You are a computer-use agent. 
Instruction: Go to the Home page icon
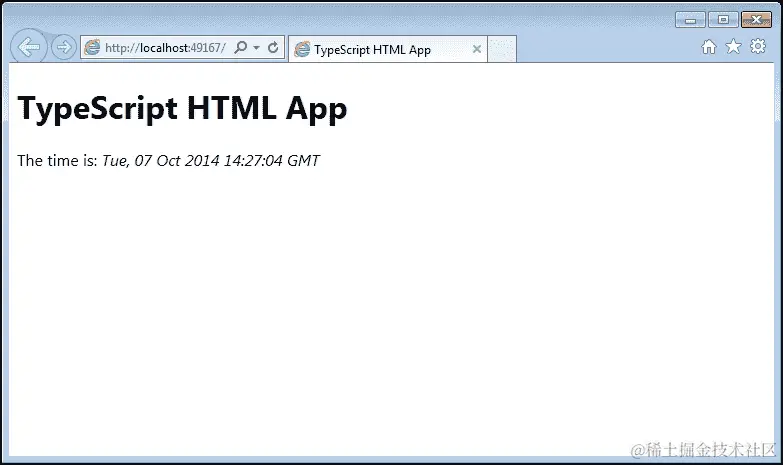tap(709, 46)
